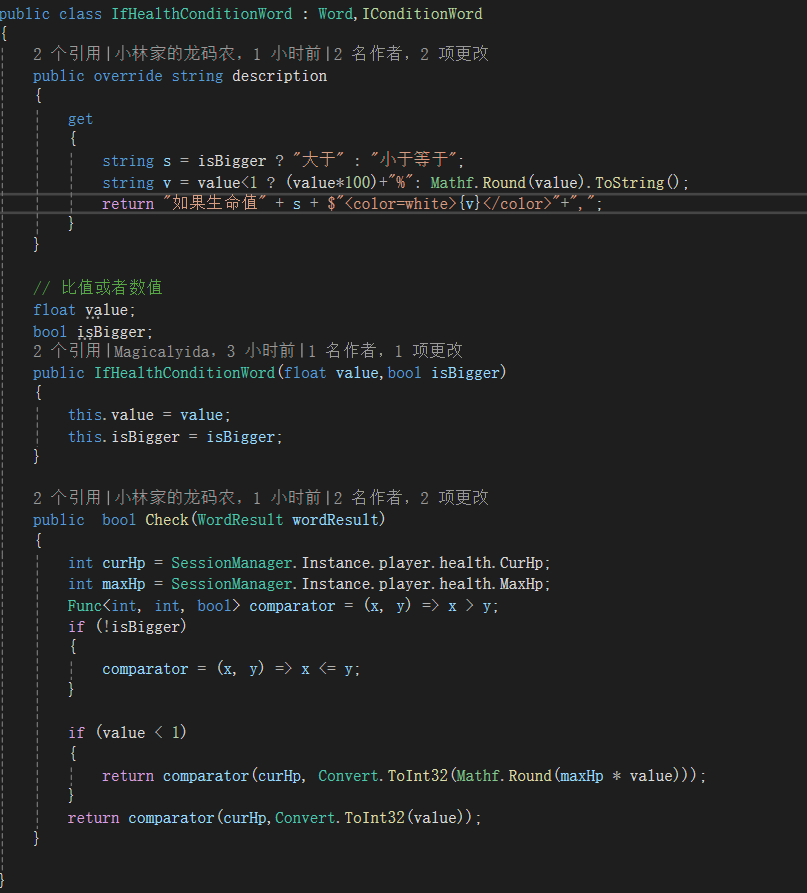Click interface name IConditionWord
The height and width of the screenshot is (893, 807).
(x=422, y=14)
